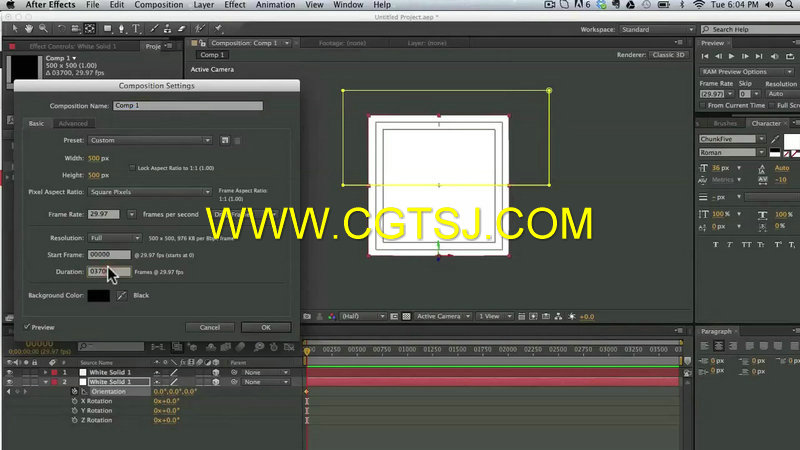
Task: Expand layer 1 White Solid 1 properties
Action: (45, 372)
